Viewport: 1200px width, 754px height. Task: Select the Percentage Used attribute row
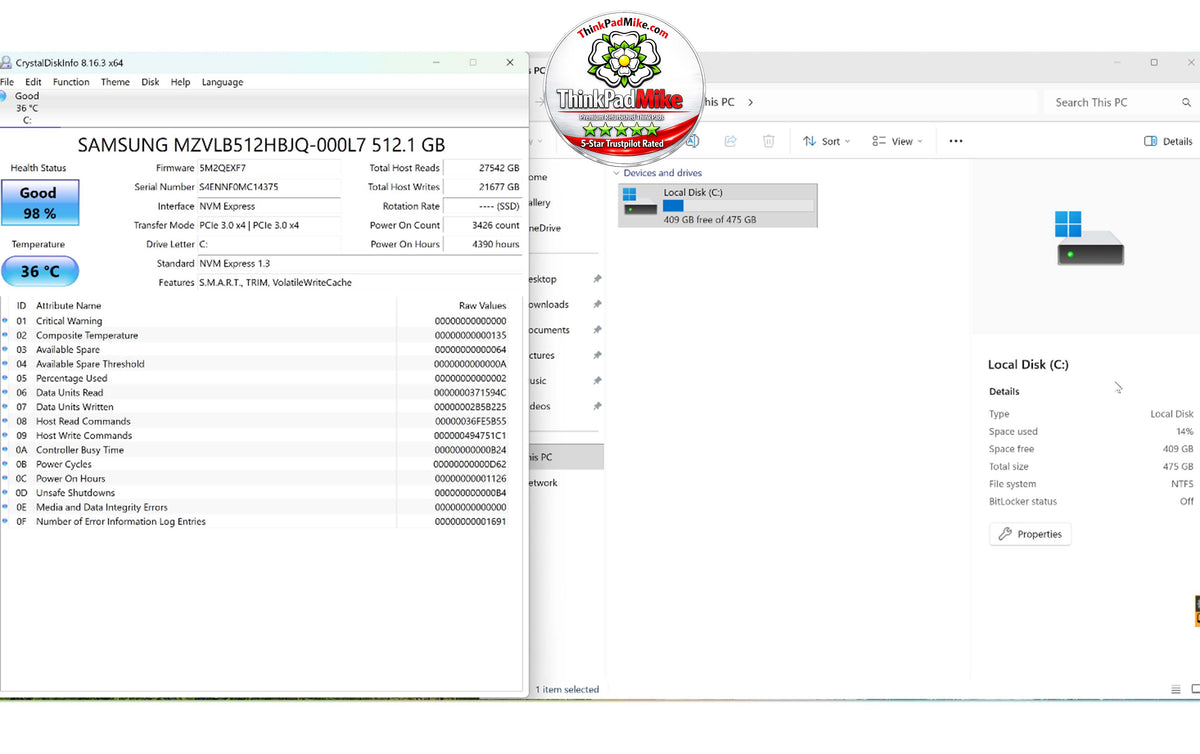(x=262, y=378)
